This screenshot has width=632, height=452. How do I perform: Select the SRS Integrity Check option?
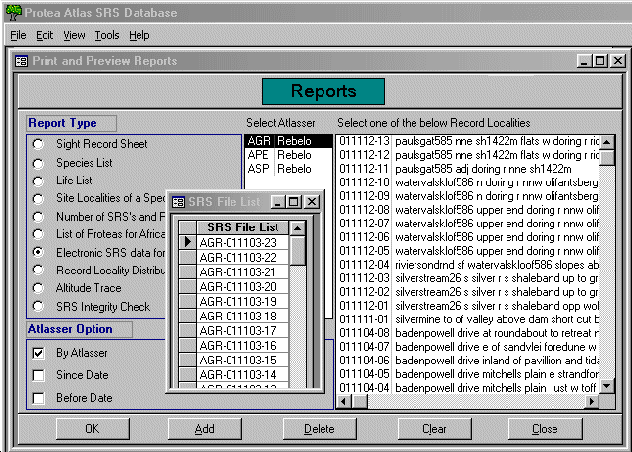click(38, 306)
